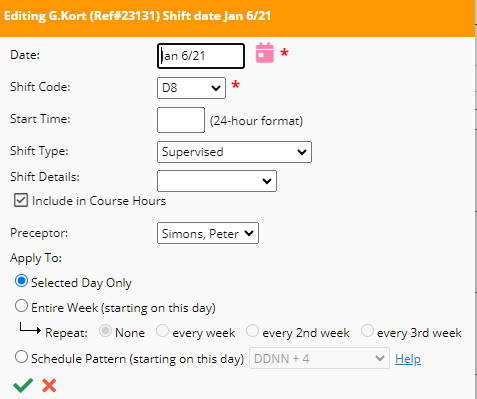Image resolution: width=477 pixels, height=399 pixels.
Task: Cancel editing with the red X icon
Action: [x=49, y=385]
